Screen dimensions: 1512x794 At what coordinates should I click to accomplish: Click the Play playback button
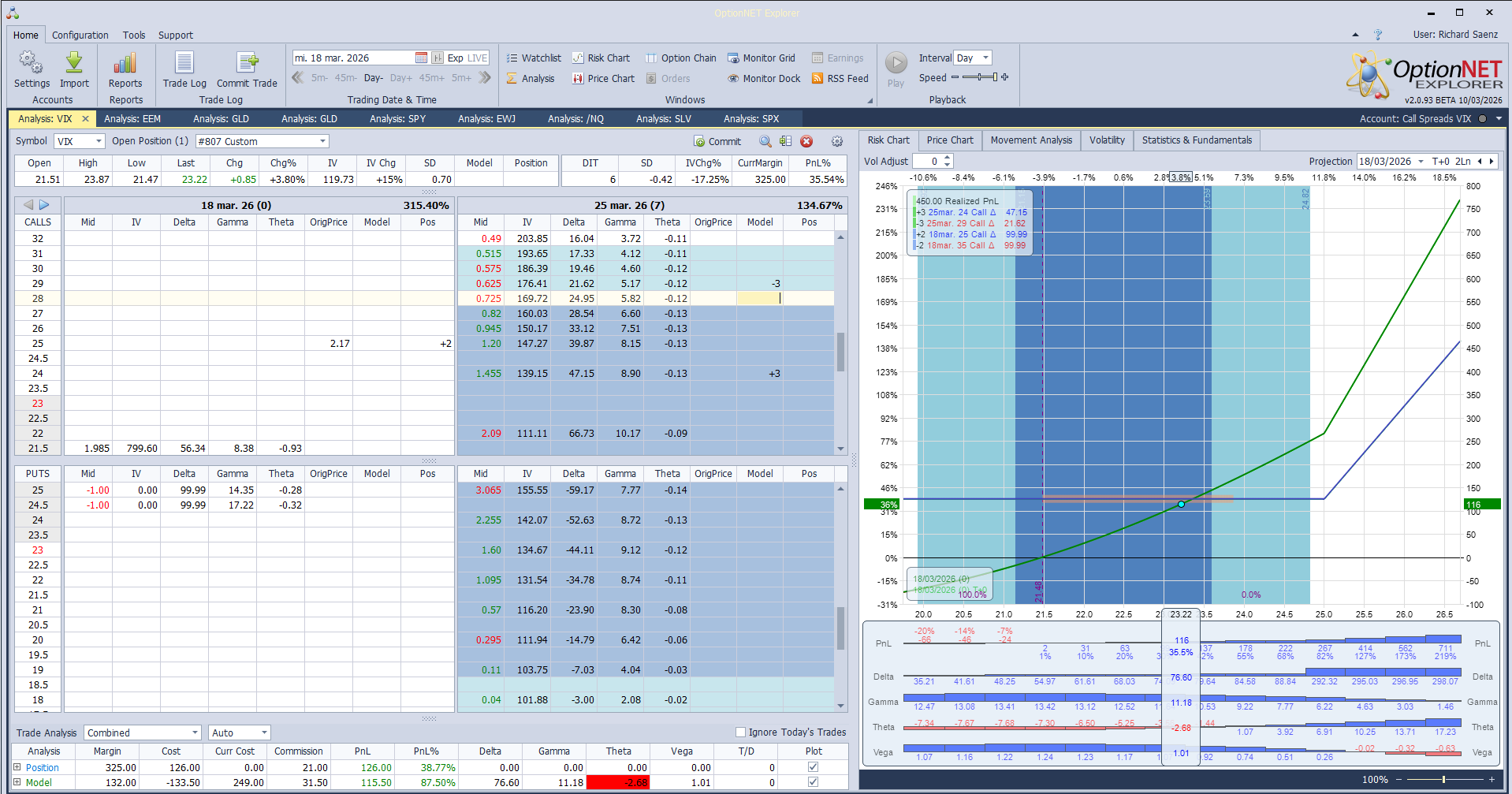[896, 62]
